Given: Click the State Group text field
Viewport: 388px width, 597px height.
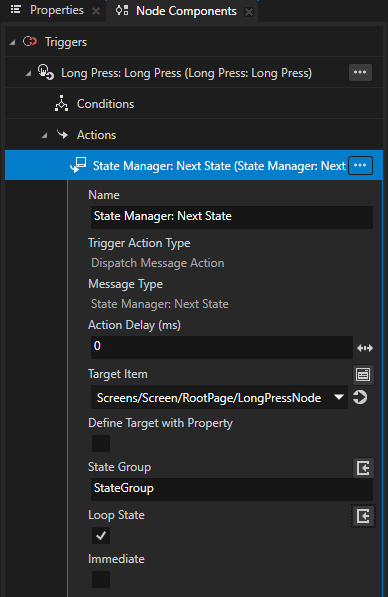Looking at the screenshot, I should (232, 488).
